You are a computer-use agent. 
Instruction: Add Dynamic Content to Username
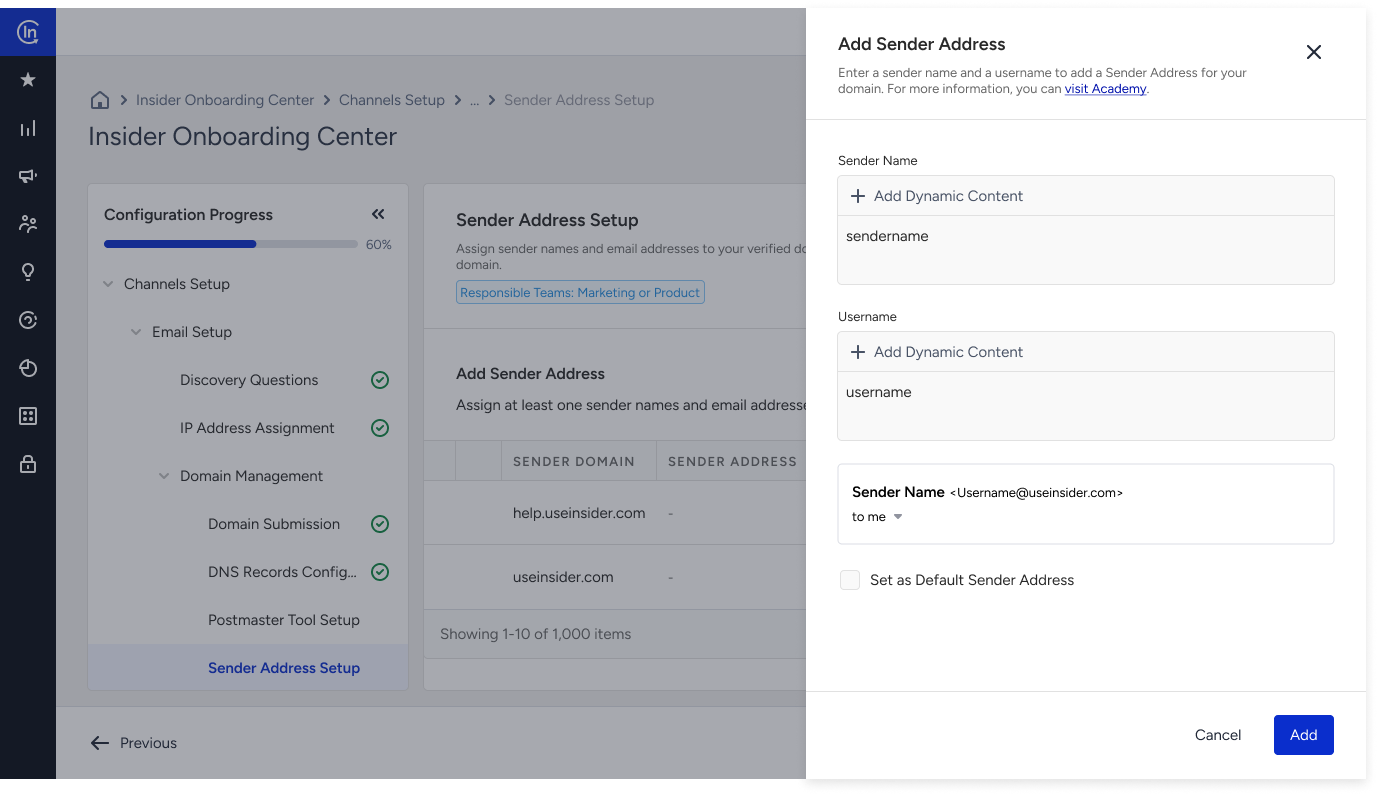click(x=936, y=352)
